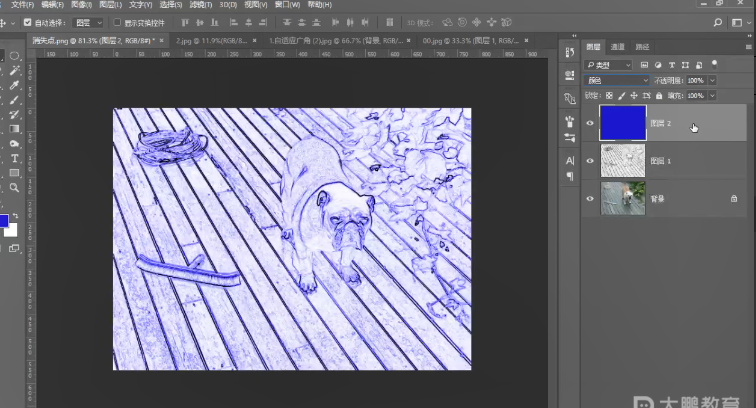Enable the 显示变换控件 checkbox
Viewport: 756px width, 408px height.
point(116,21)
